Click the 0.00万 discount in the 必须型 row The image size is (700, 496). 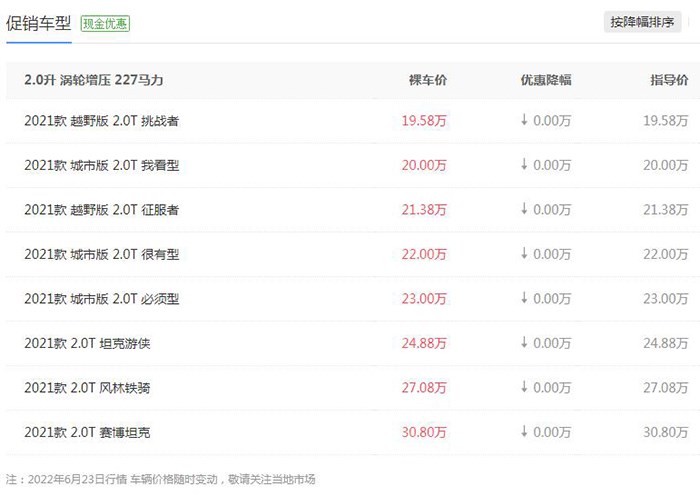(x=546, y=299)
